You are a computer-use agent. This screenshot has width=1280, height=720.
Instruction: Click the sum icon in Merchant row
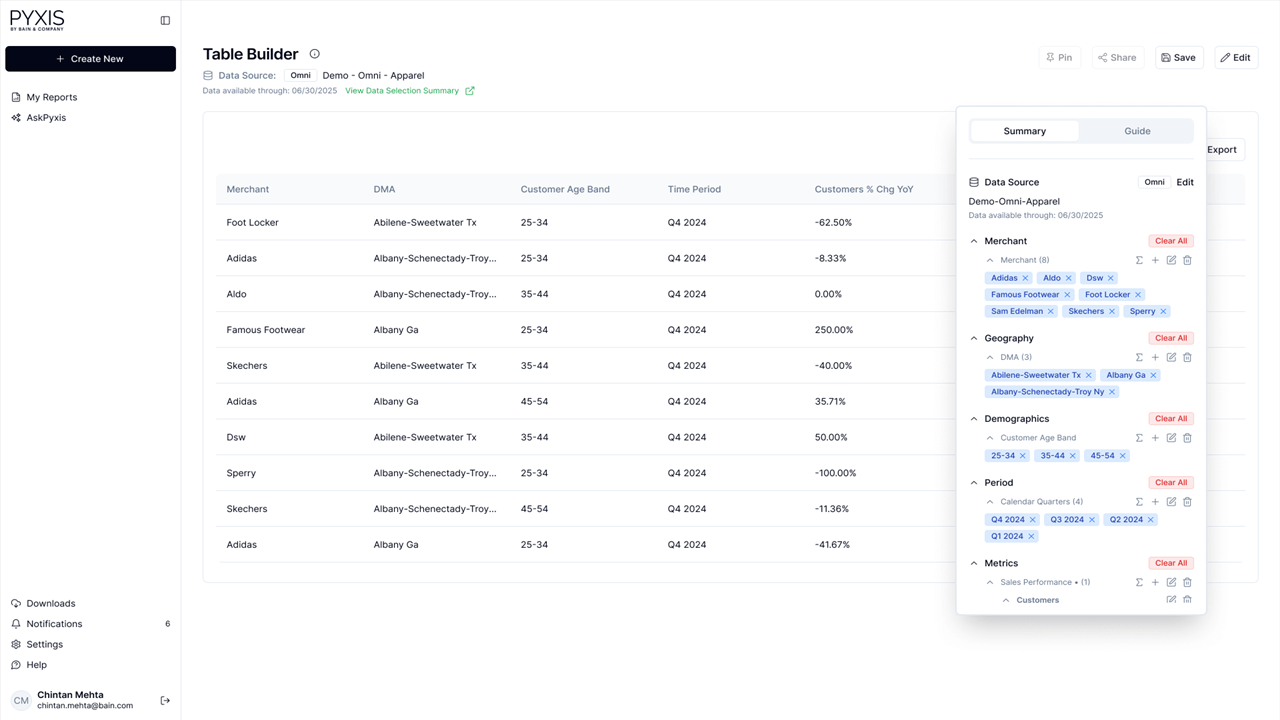pyautogui.click(x=1139, y=260)
